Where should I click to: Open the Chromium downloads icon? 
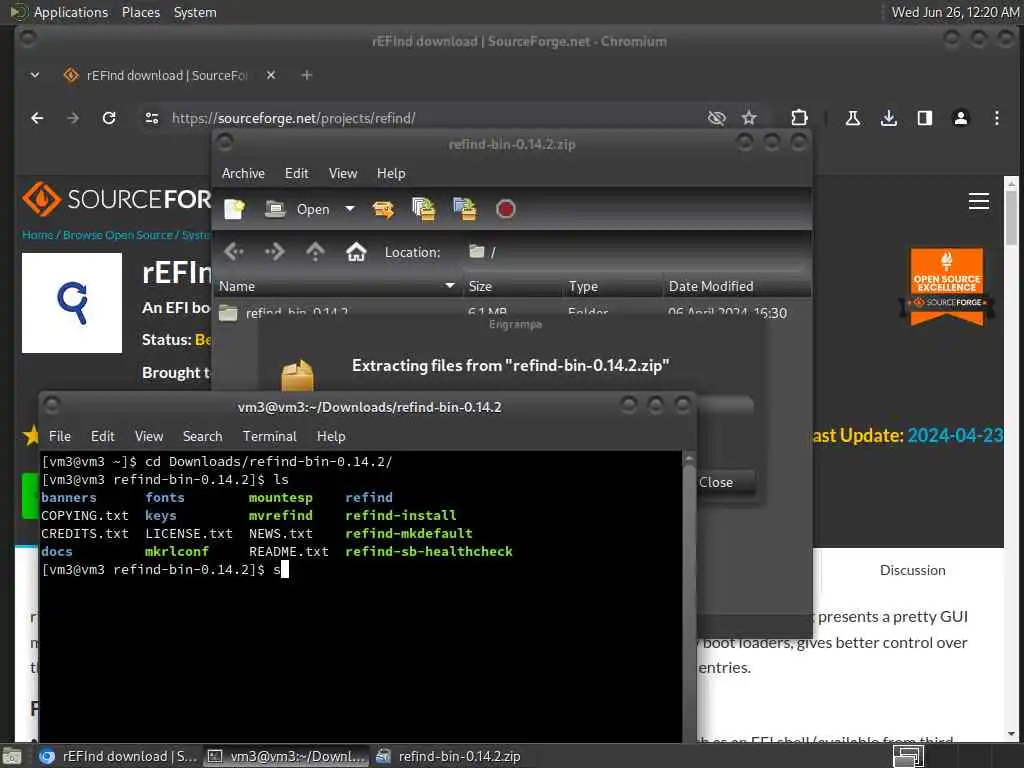coord(888,118)
